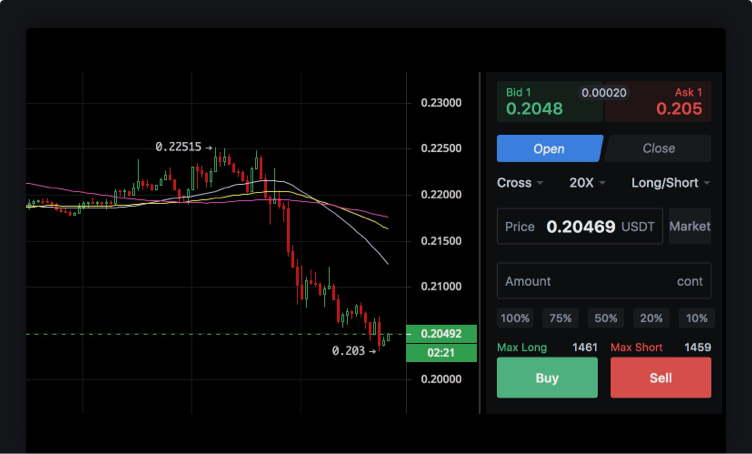Image resolution: width=752 pixels, height=454 pixels.
Task: Switch to the Close tab
Action: pos(658,149)
